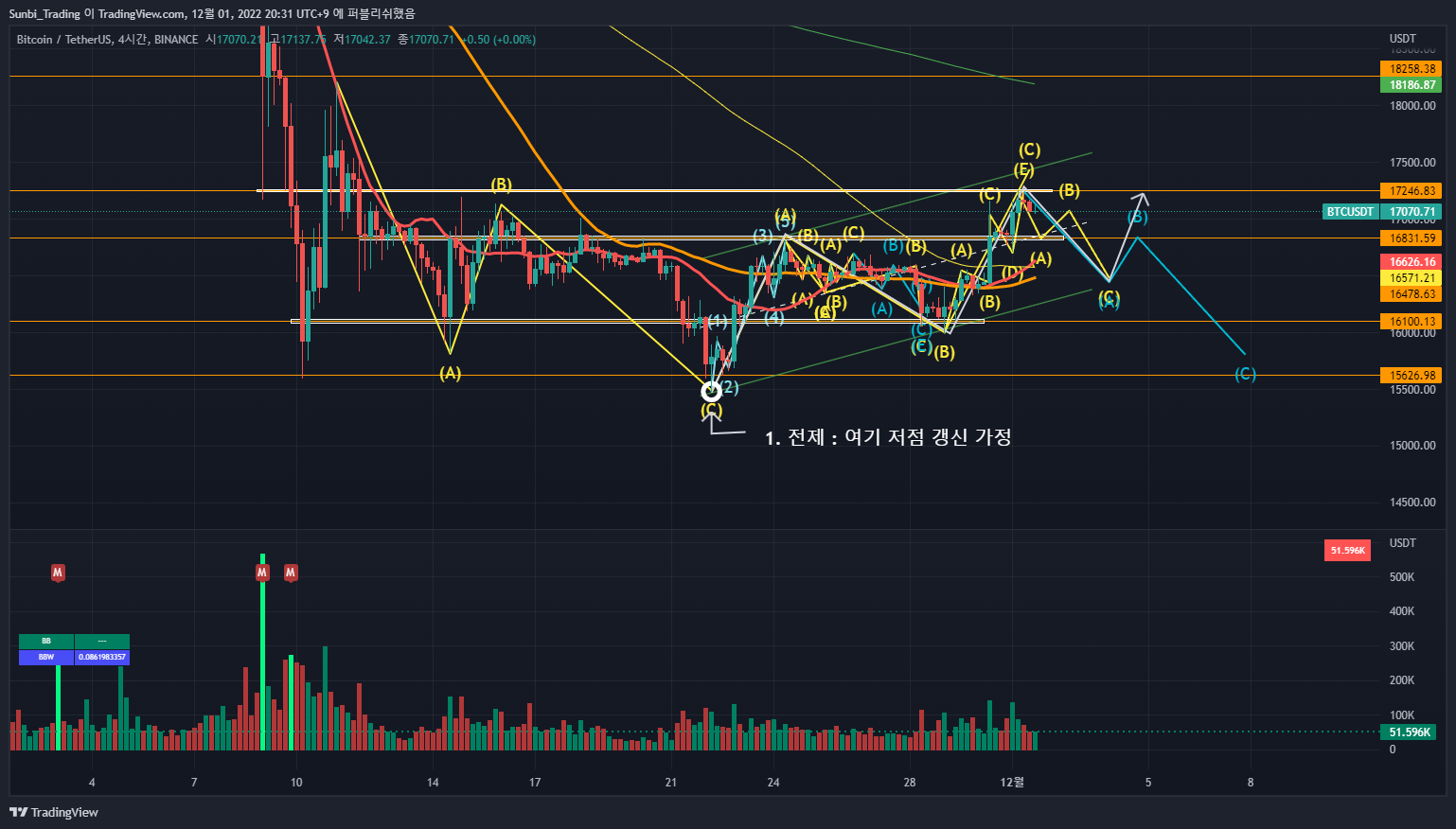Viewport: 1456px width, 829px height.
Task: Click the green 51.596K volume label
Action: 1408,732
